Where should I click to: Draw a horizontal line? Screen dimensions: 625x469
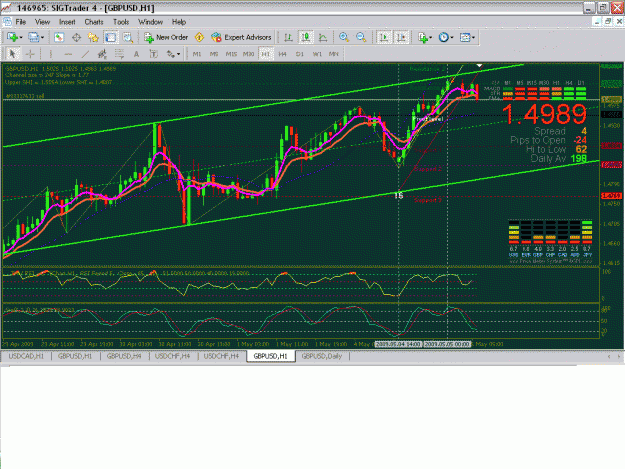tap(68, 54)
